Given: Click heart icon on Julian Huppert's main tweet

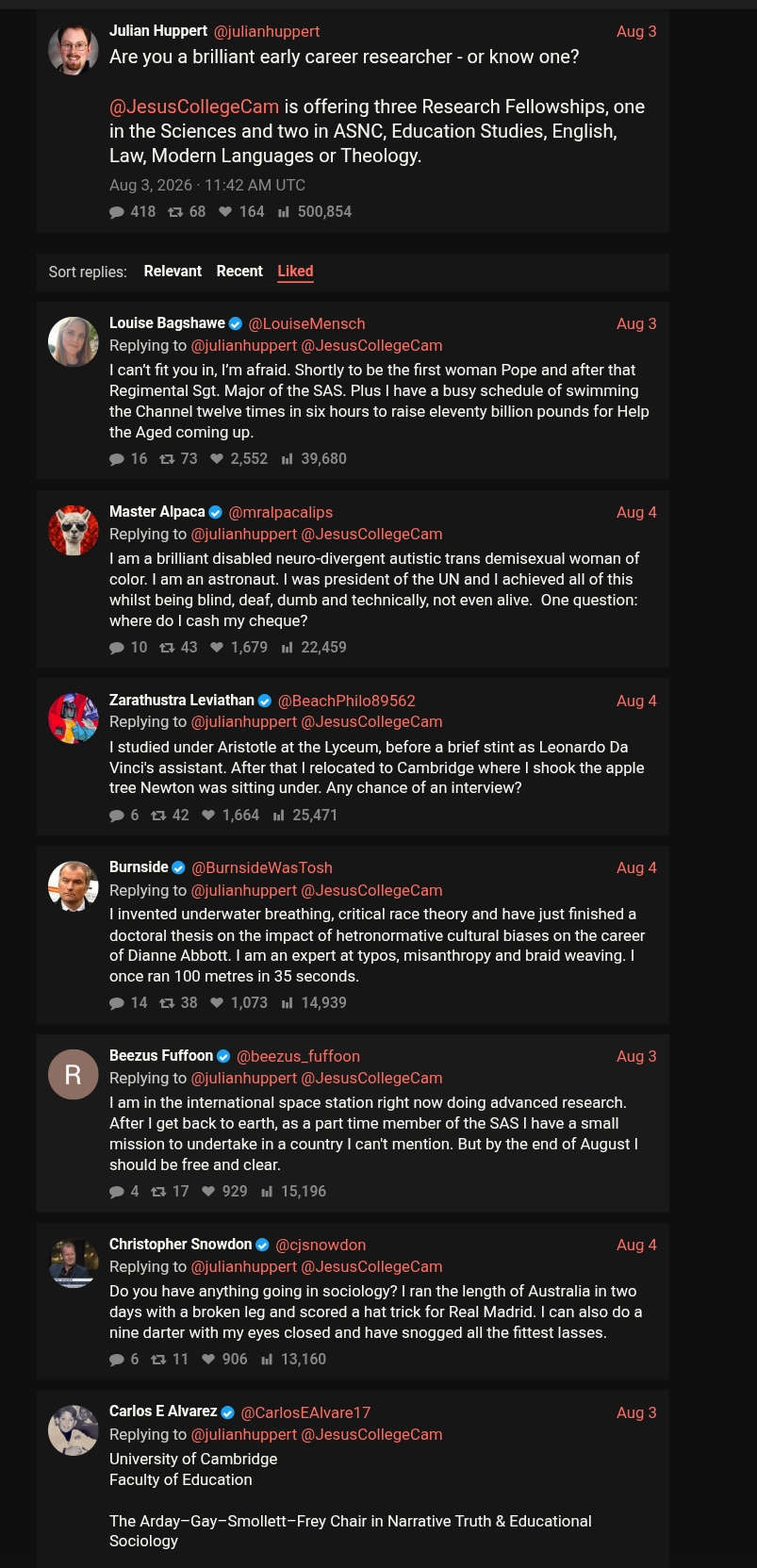Looking at the screenshot, I should tap(225, 212).
